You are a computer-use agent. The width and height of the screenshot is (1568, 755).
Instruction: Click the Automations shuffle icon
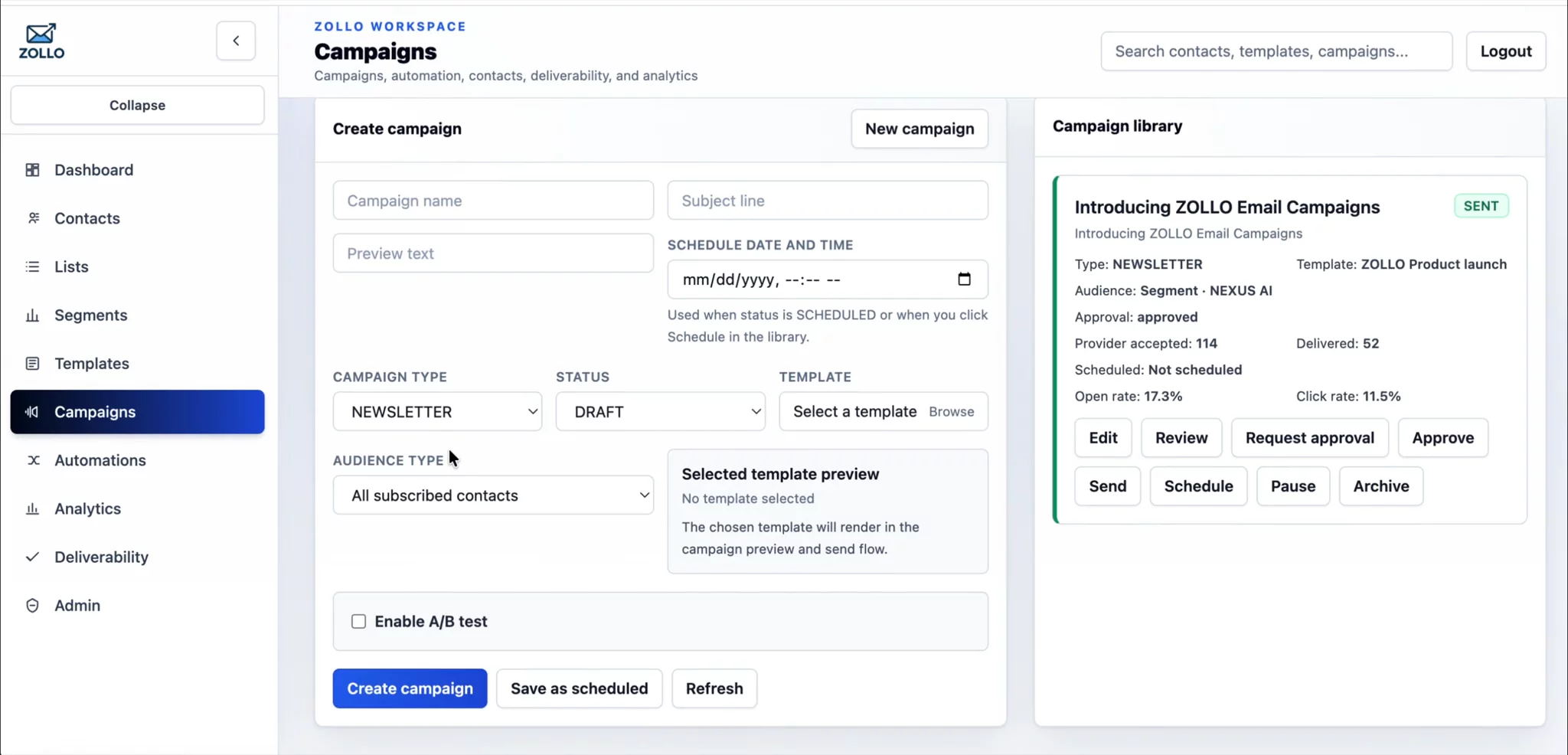tap(33, 460)
